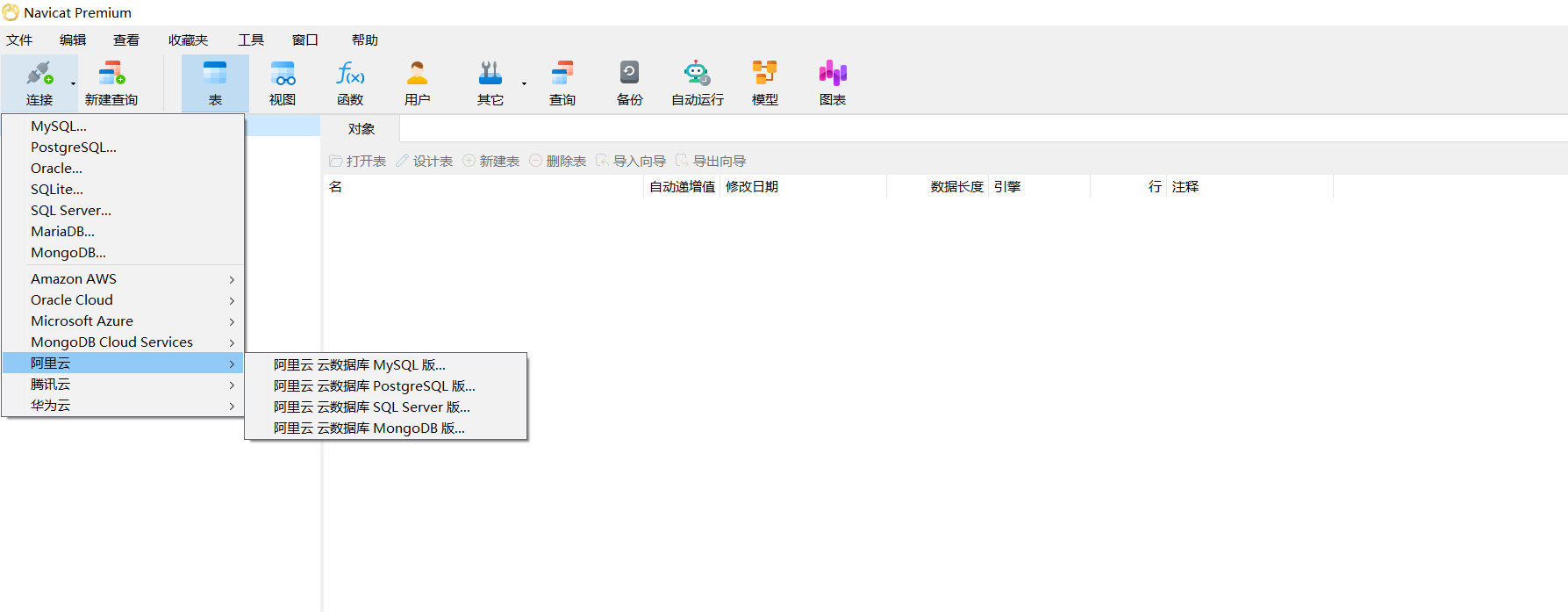Viewport: 1568px width, 612px height.
Task: Launch the Export Wizard (导出向导)
Action: tap(712, 161)
